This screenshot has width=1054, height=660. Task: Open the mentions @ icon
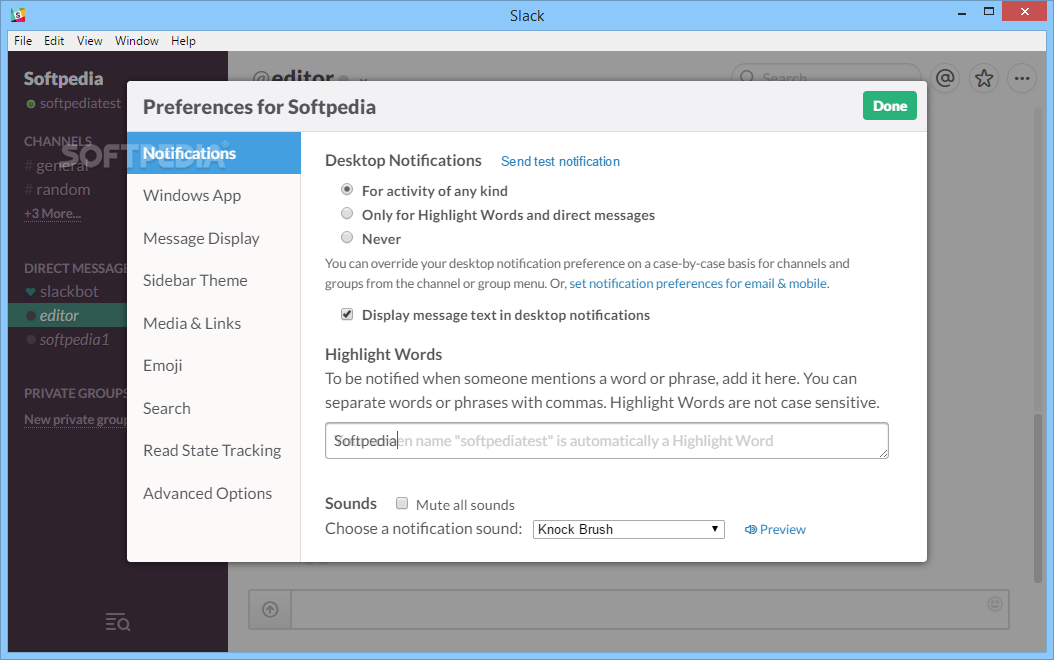tap(945, 79)
